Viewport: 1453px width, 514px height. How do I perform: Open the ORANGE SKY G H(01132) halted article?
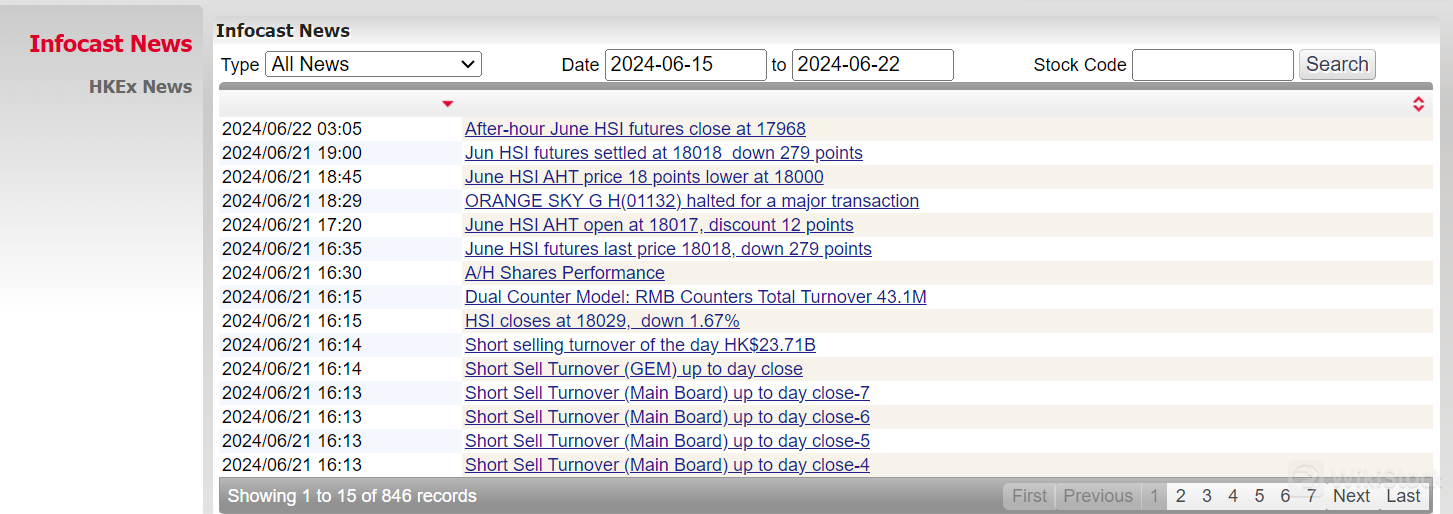(691, 201)
